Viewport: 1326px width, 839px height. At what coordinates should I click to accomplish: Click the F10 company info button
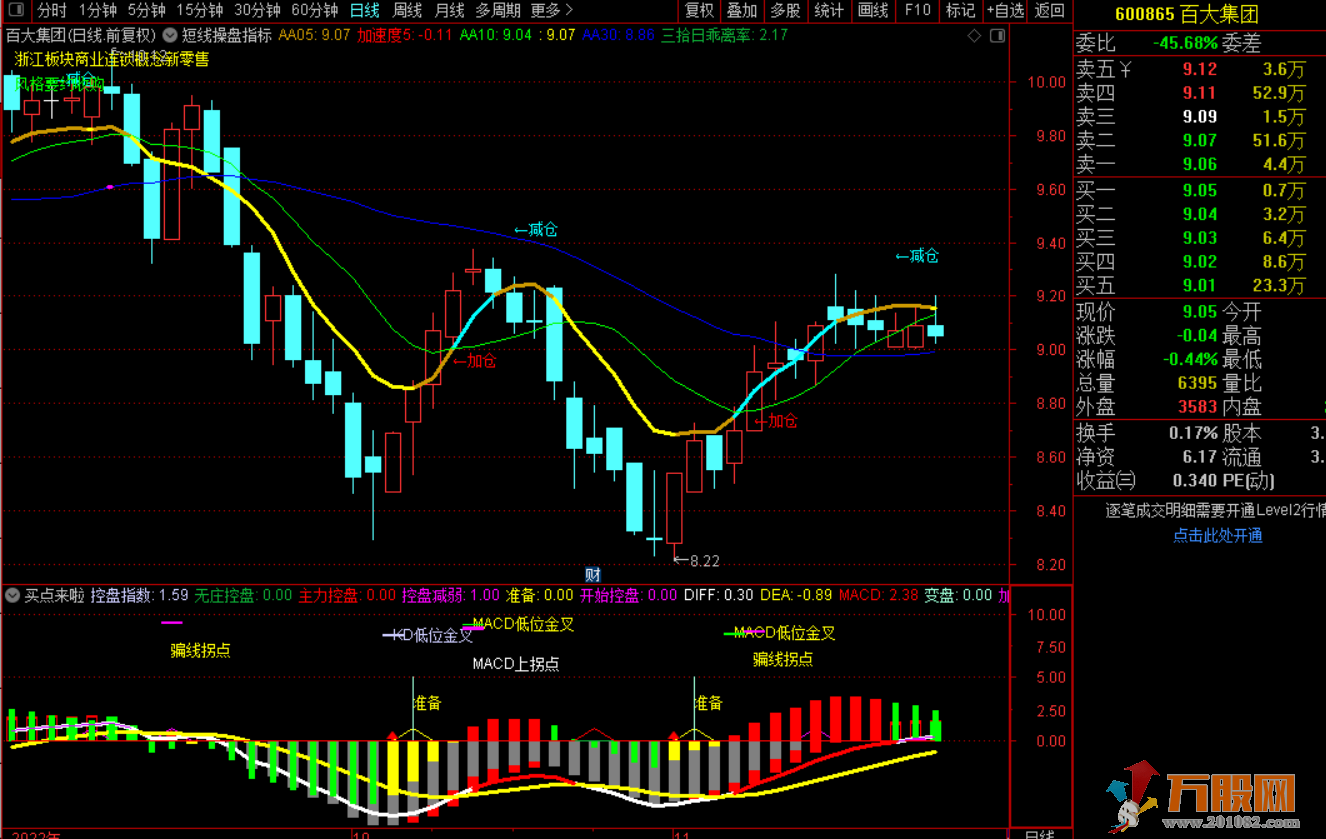pos(917,10)
